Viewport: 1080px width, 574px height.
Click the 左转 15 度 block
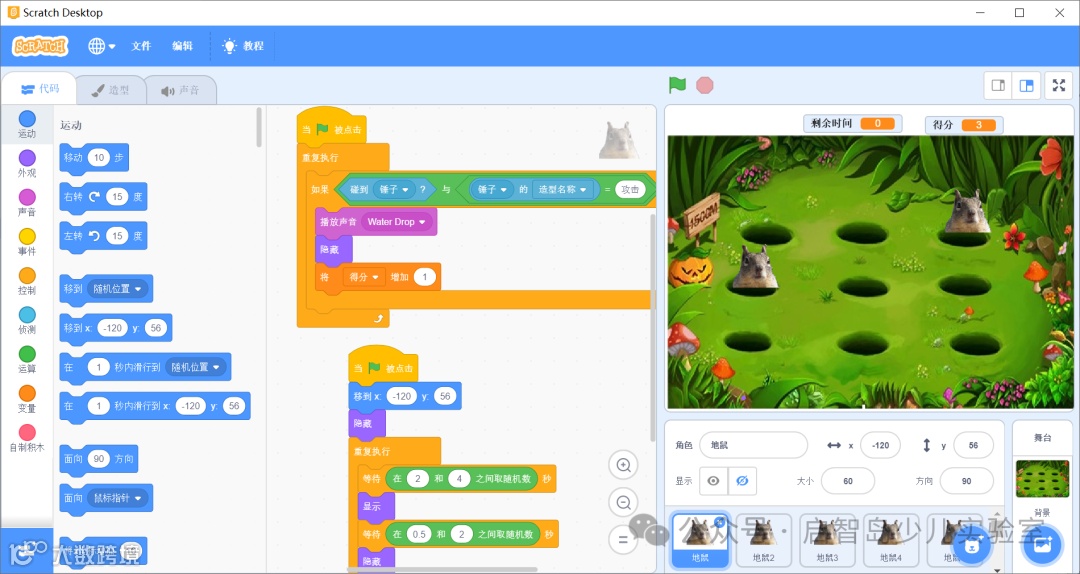(x=103, y=236)
